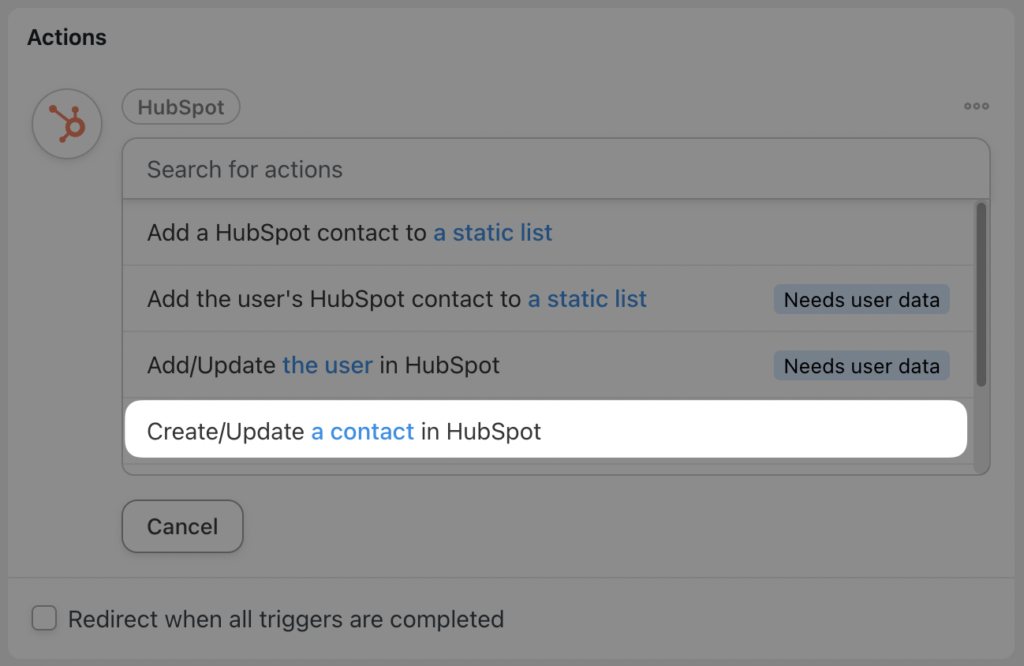
Task: Click the Needs user data badge beside Add/Update action
Action: [x=861, y=365]
